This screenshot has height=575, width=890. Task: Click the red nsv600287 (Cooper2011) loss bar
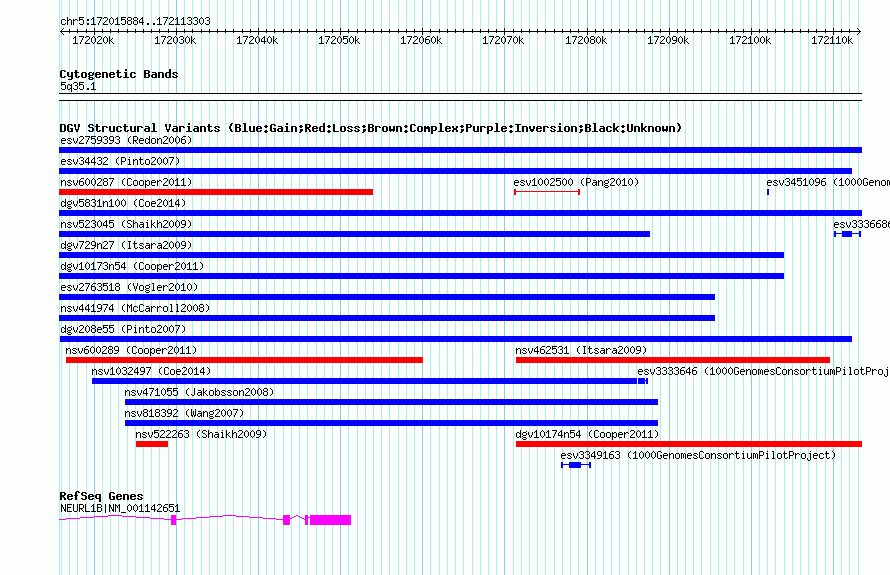[216, 192]
